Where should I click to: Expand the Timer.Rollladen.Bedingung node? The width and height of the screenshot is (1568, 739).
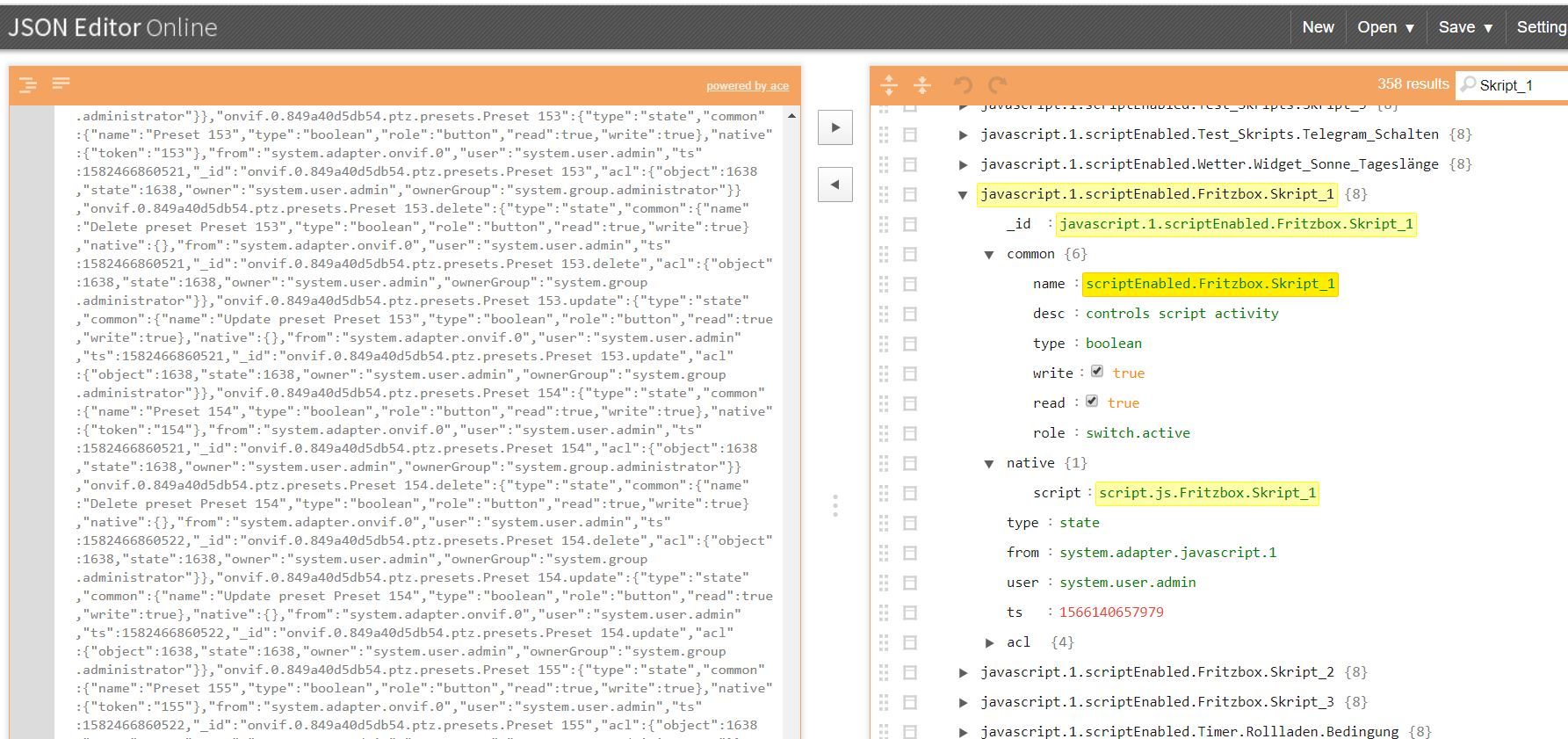tap(963, 732)
